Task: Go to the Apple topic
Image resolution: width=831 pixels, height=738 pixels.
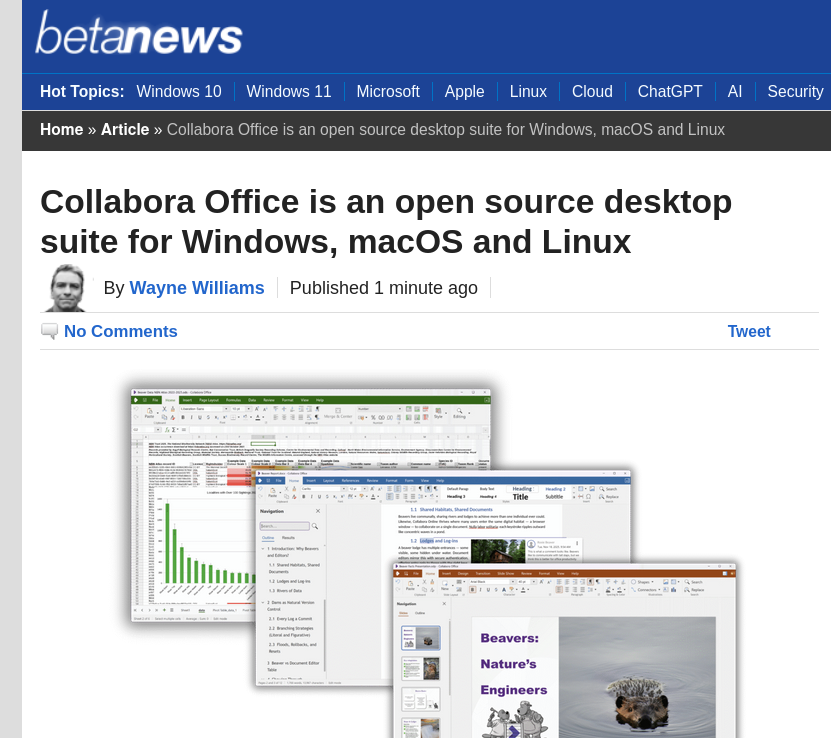Action: tap(464, 92)
